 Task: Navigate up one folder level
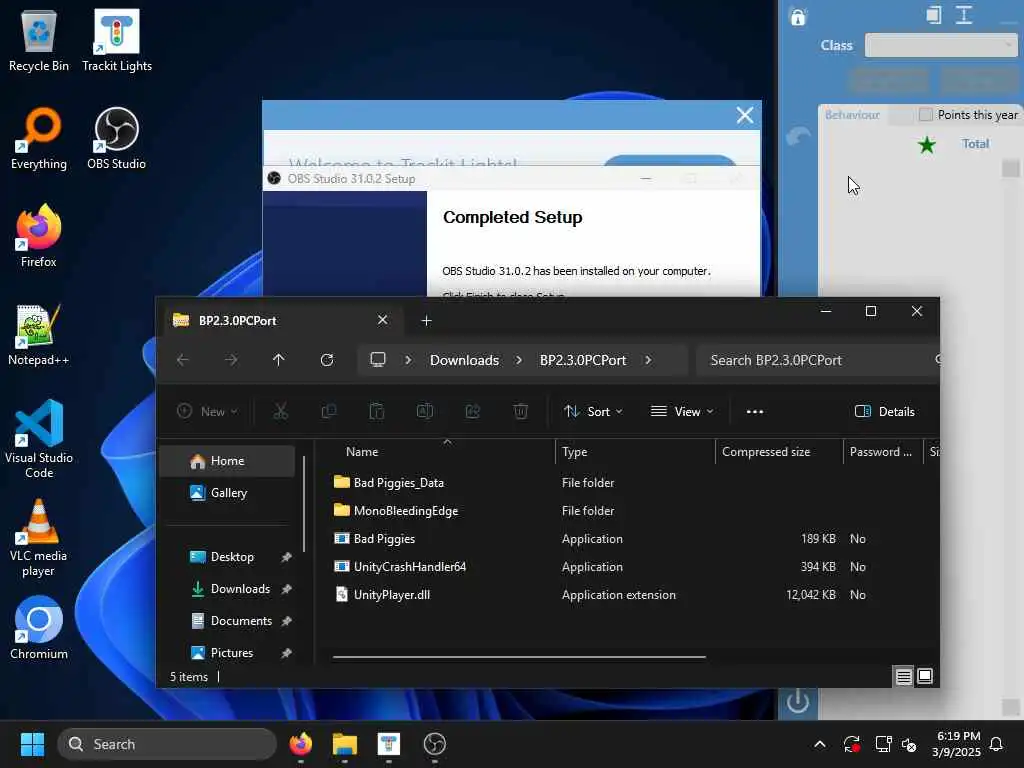279,360
